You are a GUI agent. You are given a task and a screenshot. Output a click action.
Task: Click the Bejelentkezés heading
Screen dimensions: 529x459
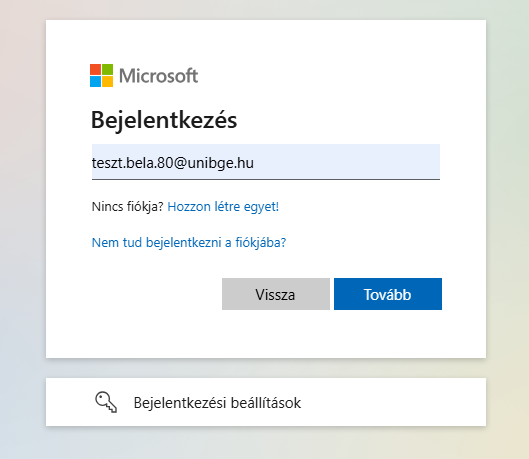(164, 120)
